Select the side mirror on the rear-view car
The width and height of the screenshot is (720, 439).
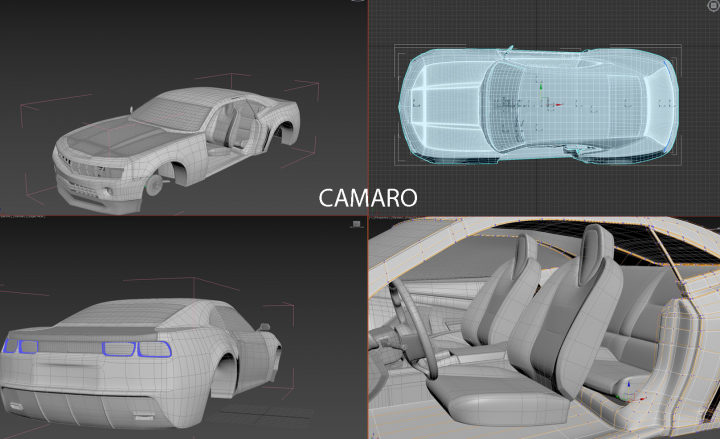coord(264,327)
